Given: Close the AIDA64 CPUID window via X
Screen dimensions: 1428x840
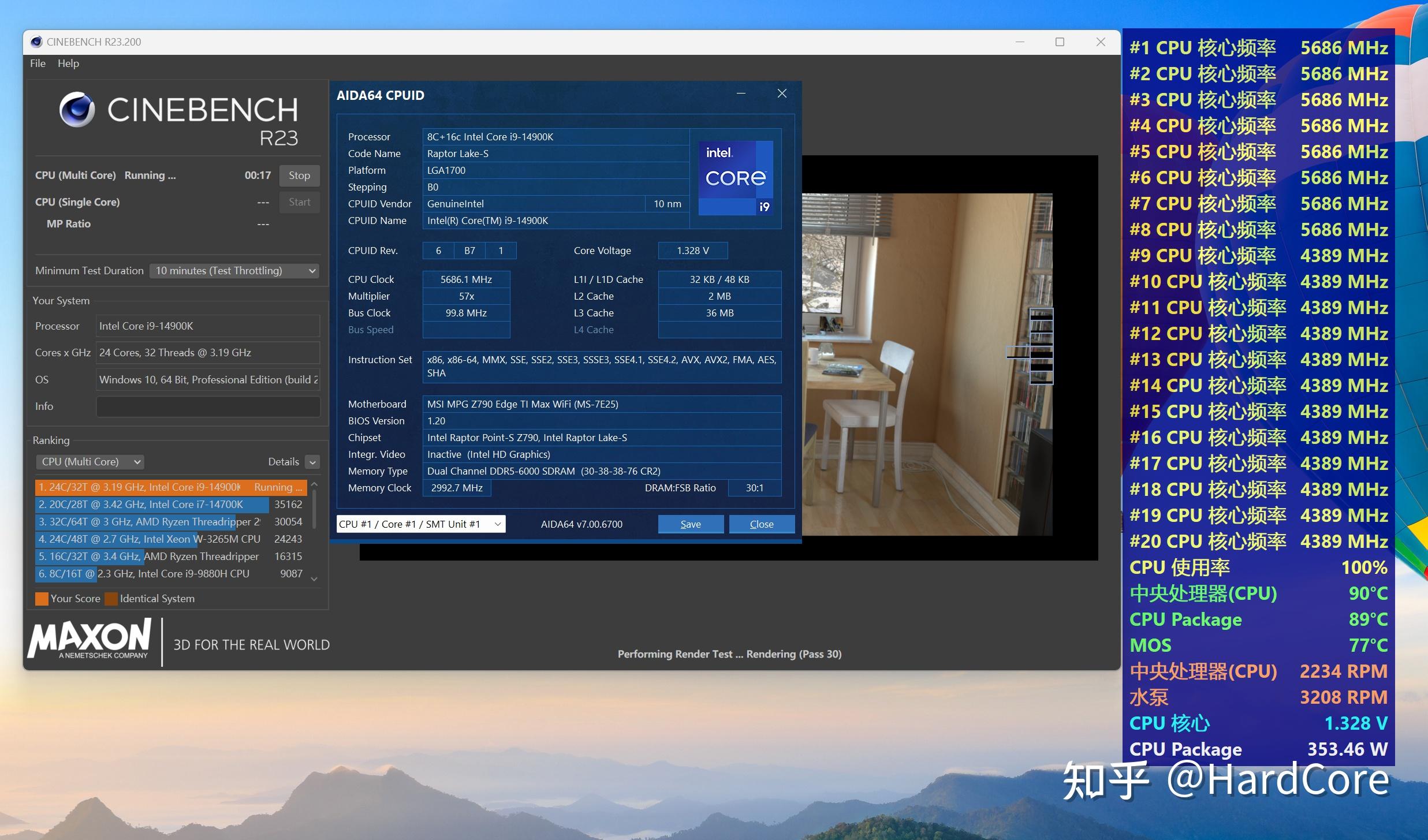Looking at the screenshot, I should coord(782,94).
